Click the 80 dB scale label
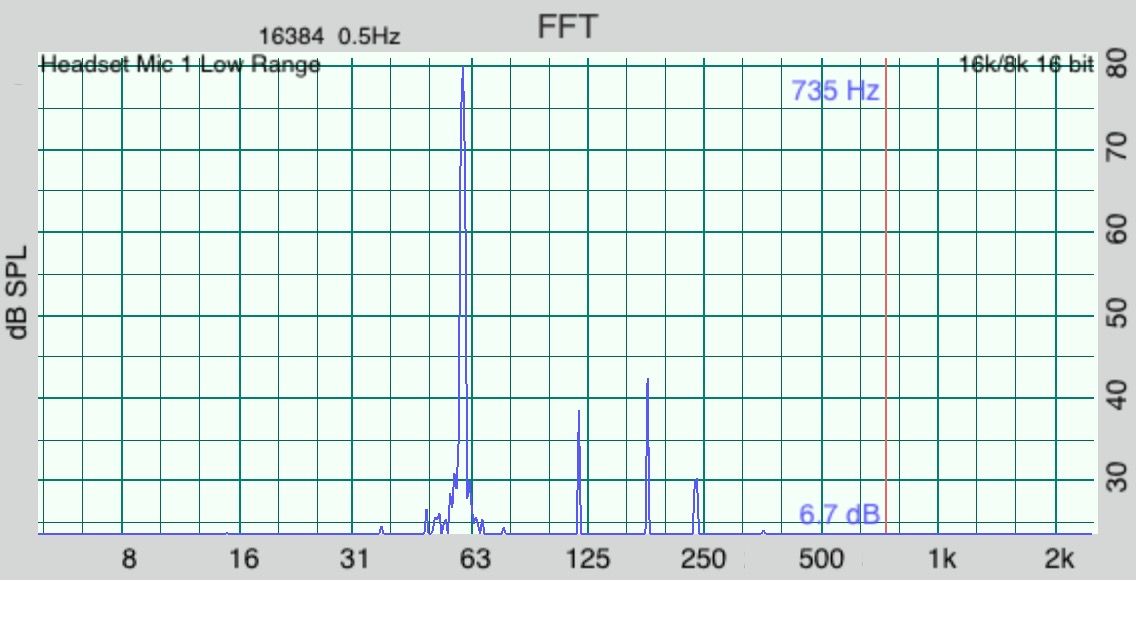The image size is (1136, 640). (1116, 63)
